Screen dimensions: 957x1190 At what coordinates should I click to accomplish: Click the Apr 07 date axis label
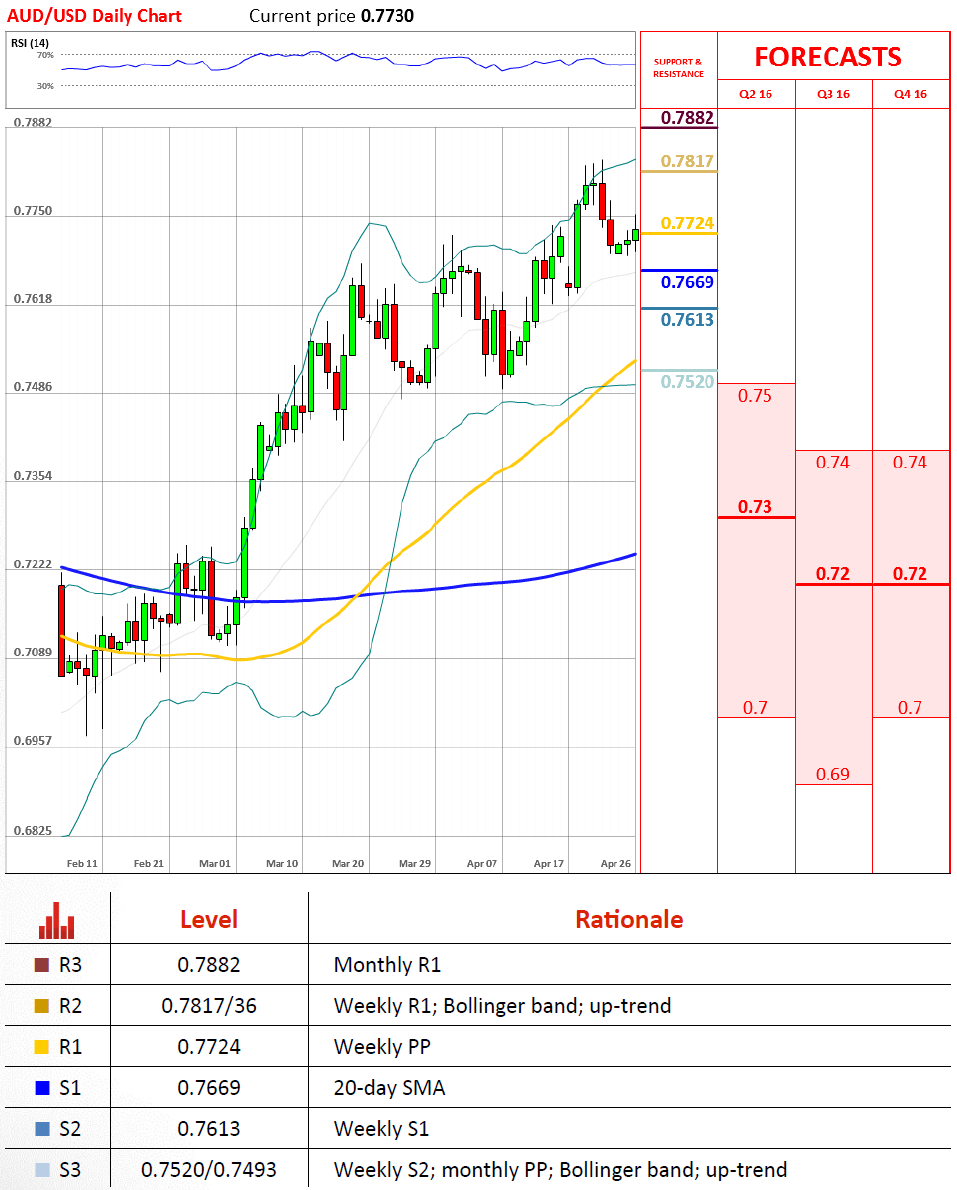point(482,864)
